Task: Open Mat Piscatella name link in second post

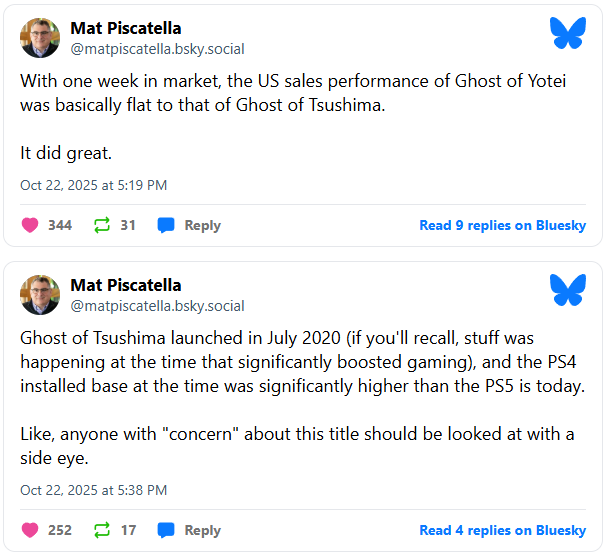Action: [x=126, y=285]
